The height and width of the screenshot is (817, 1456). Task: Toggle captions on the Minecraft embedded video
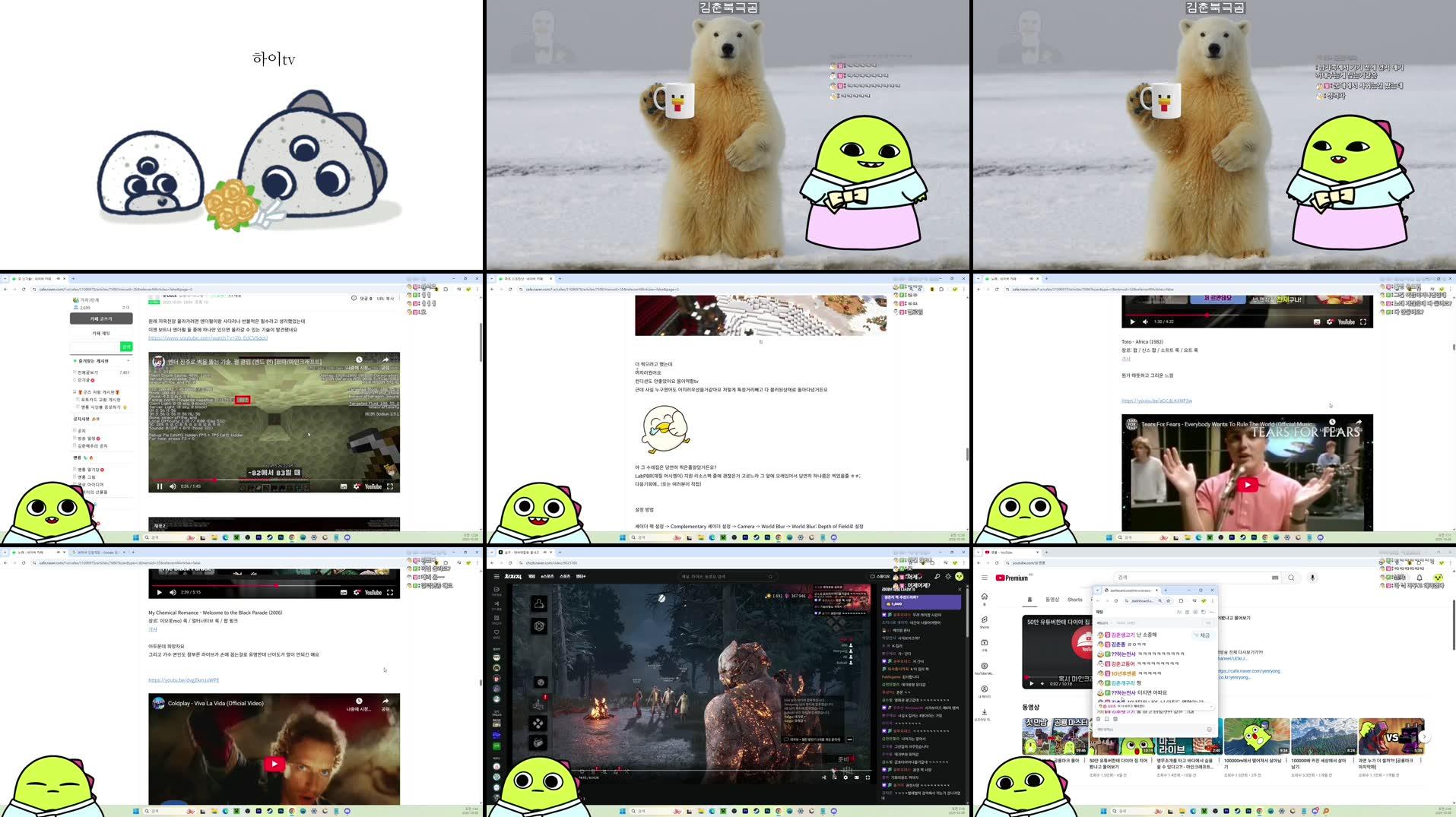tap(344, 486)
